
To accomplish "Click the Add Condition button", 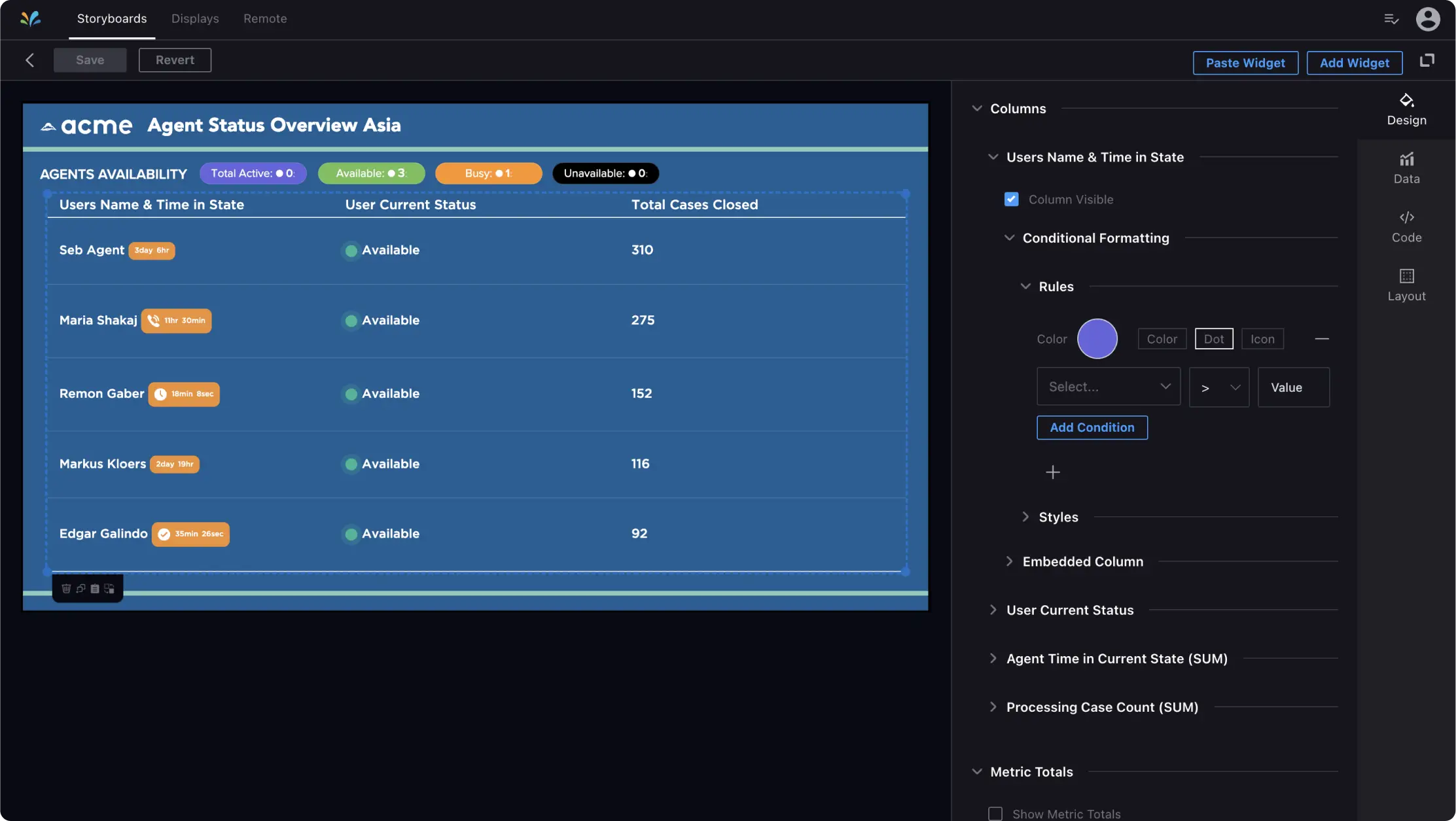I will 1092,427.
